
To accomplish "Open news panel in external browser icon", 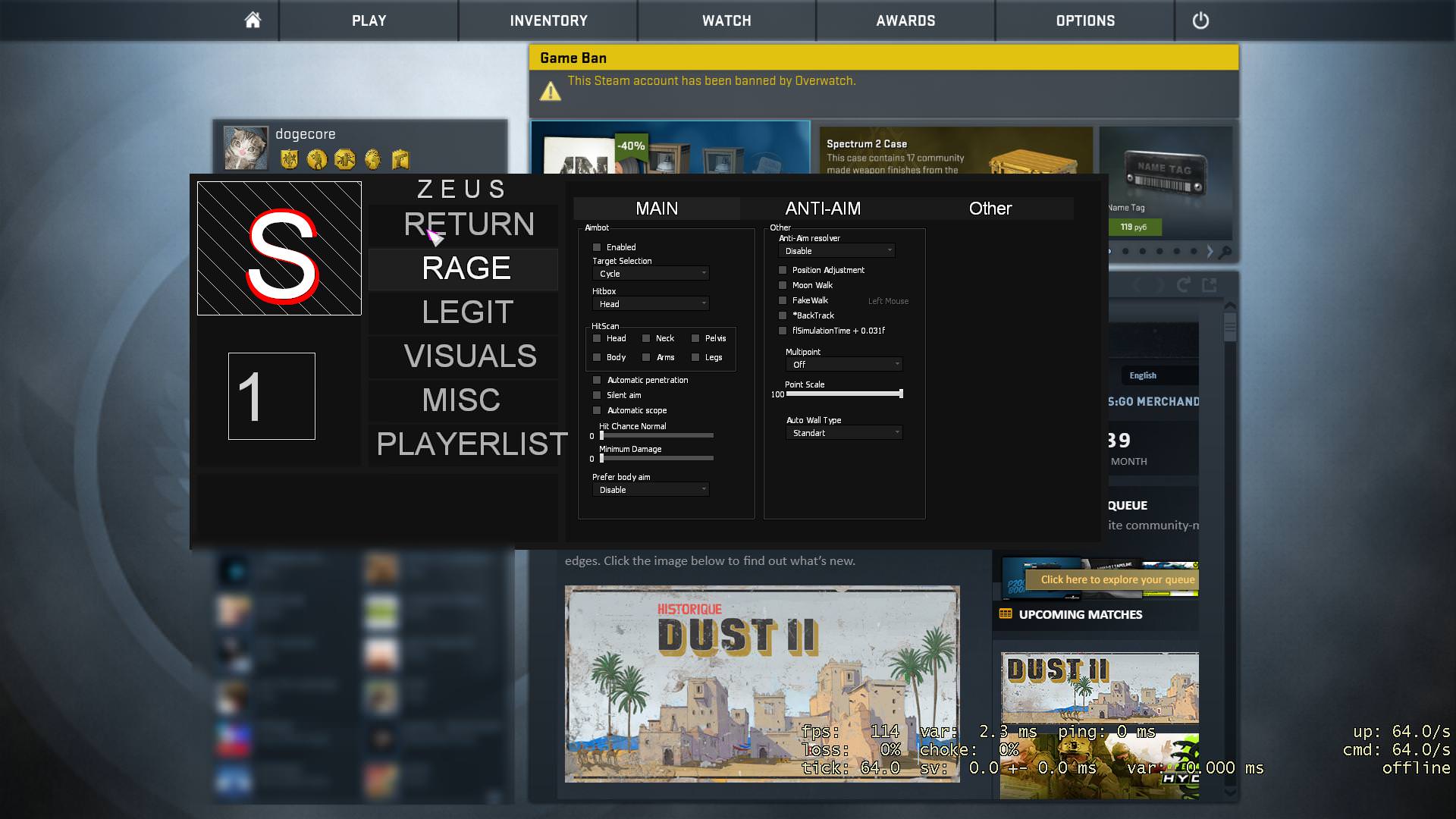I will coord(1210,284).
